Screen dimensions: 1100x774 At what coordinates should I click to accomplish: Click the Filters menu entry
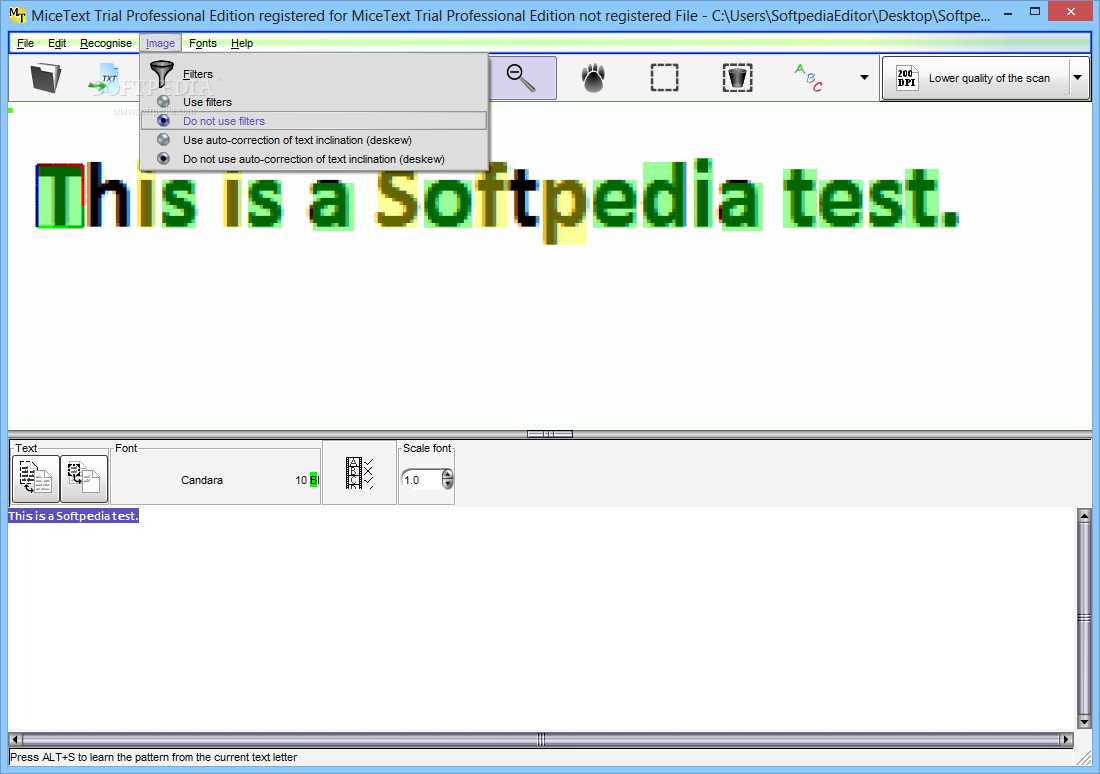(x=198, y=74)
